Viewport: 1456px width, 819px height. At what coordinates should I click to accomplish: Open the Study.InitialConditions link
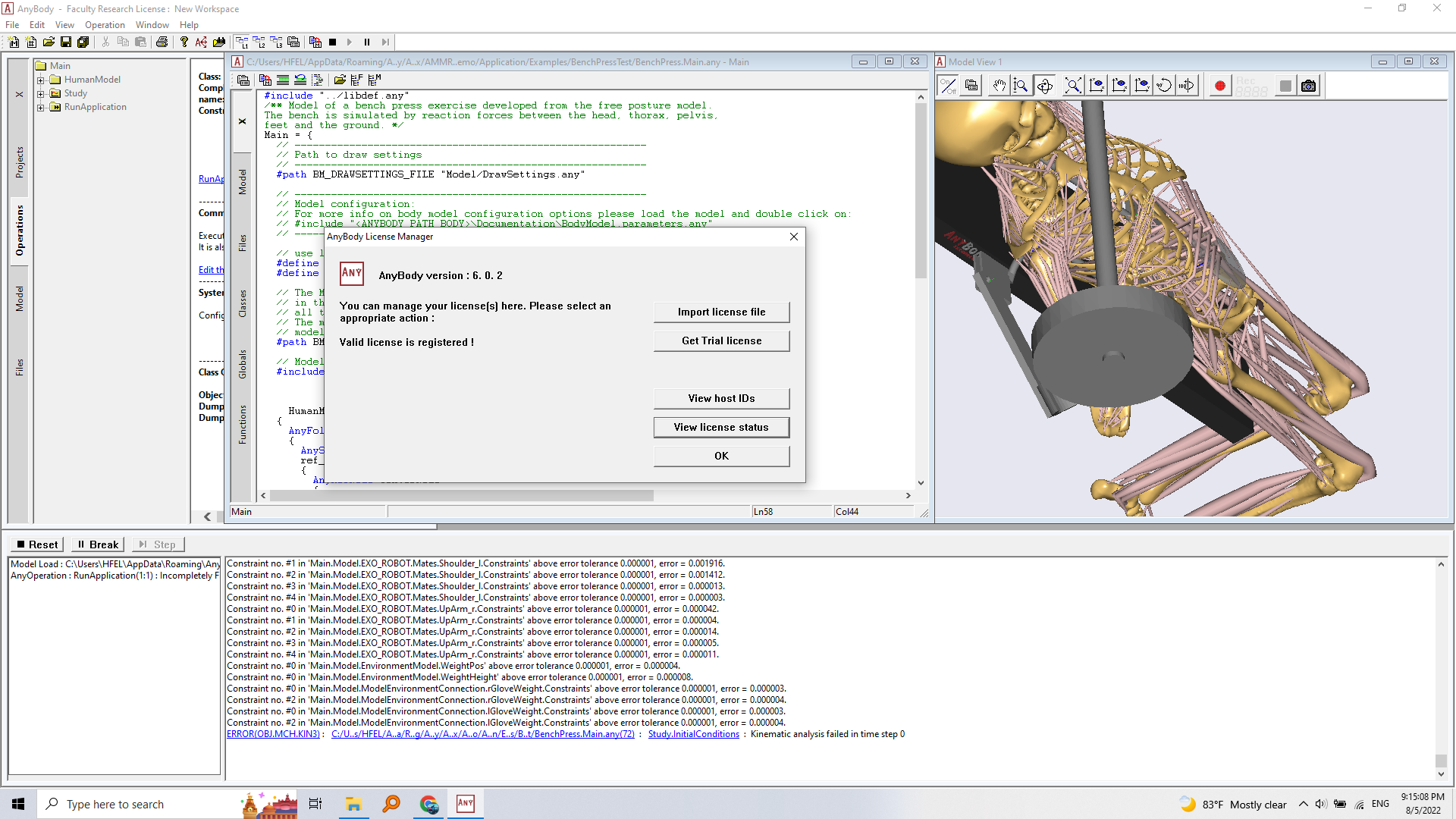(x=694, y=734)
